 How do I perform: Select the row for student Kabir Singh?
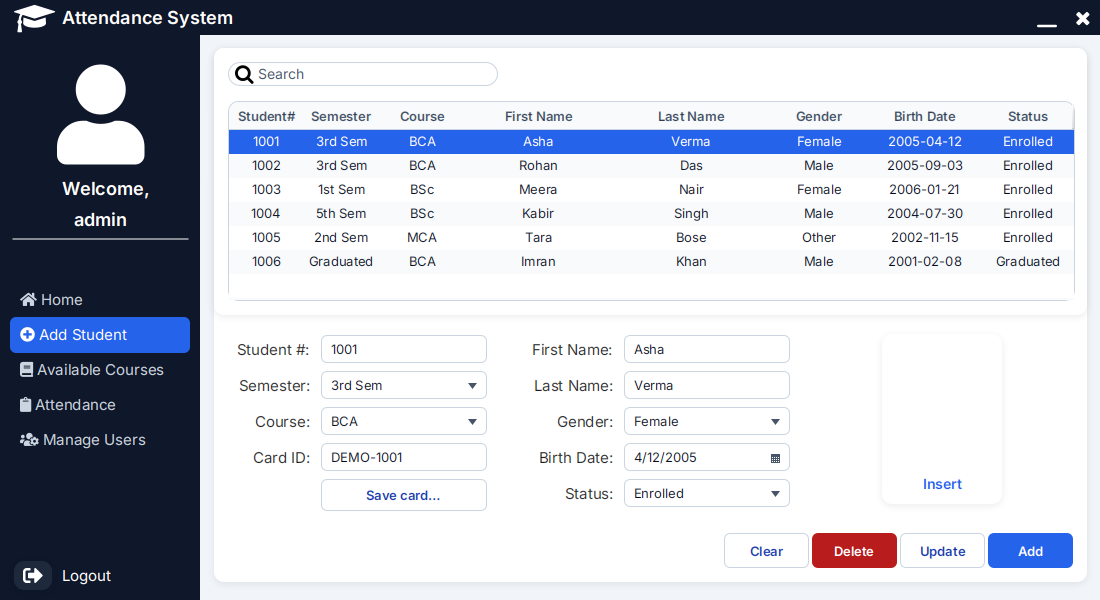tap(651, 213)
